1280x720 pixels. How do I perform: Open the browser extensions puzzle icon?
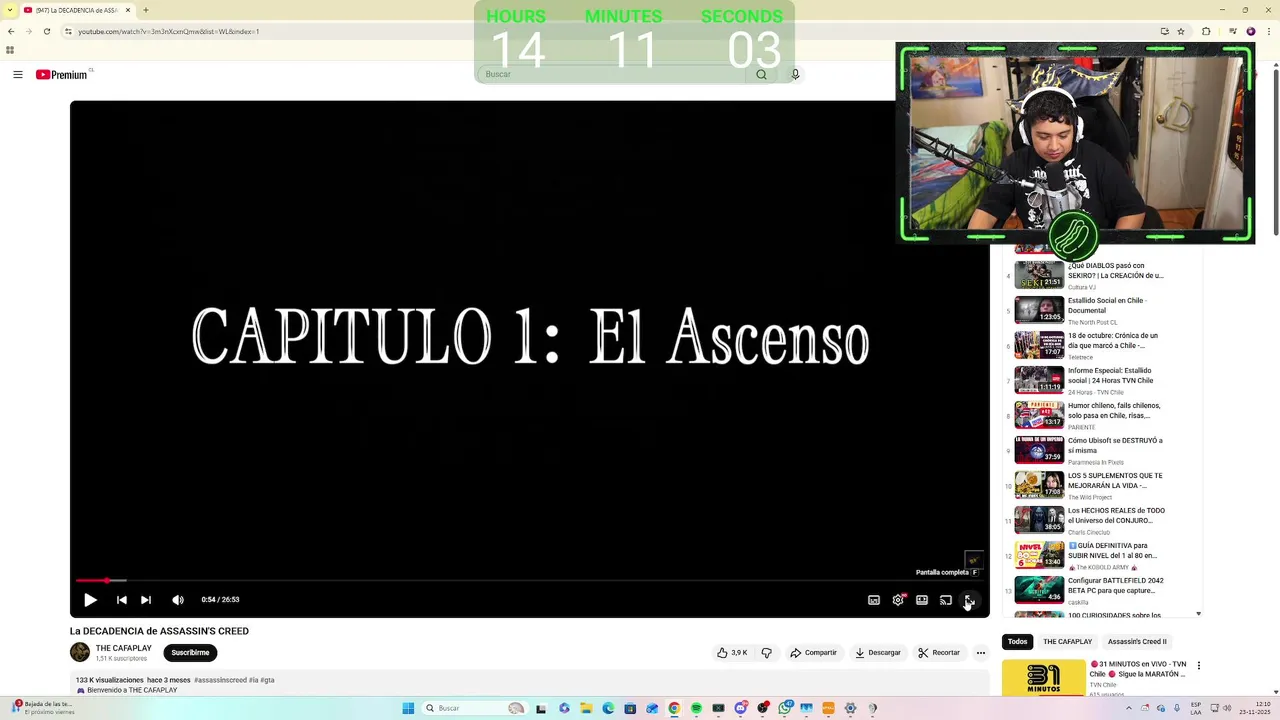1206,31
